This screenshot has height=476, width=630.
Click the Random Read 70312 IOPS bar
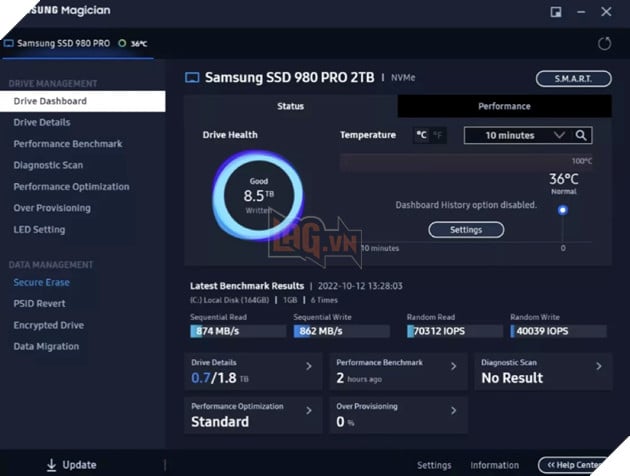tap(455, 331)
